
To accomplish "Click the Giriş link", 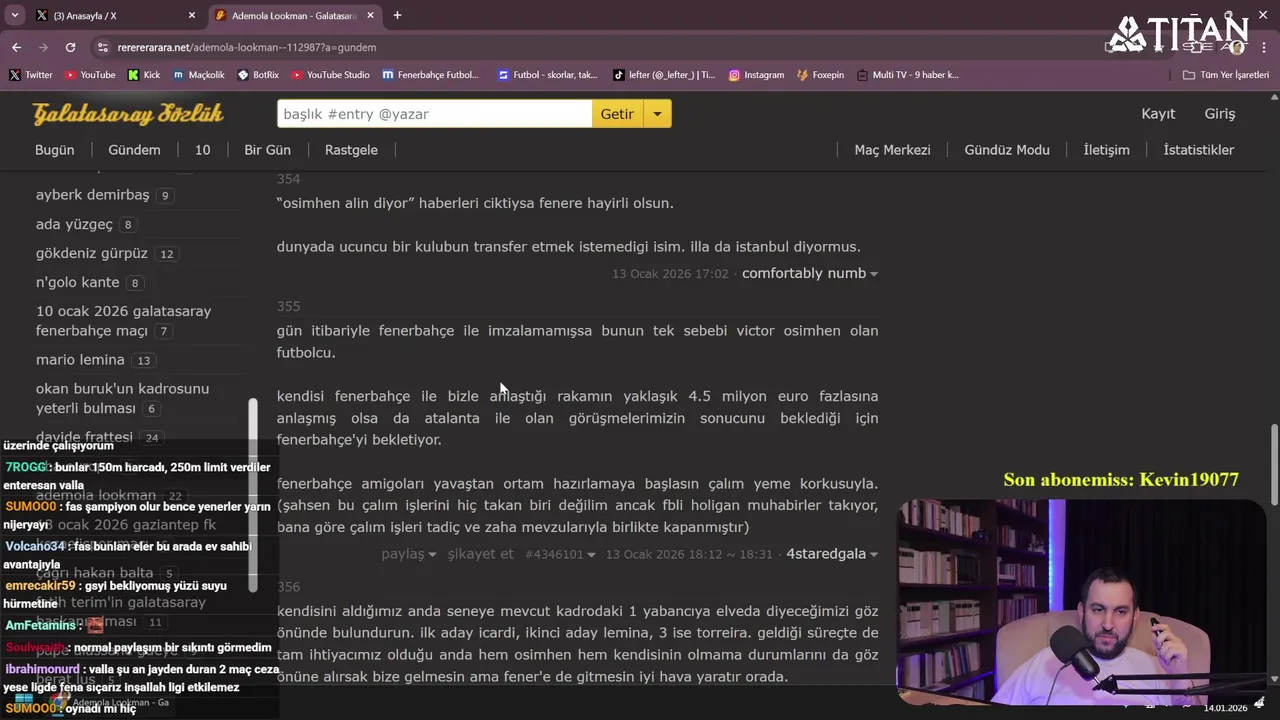I will (x=1219, y=114).
